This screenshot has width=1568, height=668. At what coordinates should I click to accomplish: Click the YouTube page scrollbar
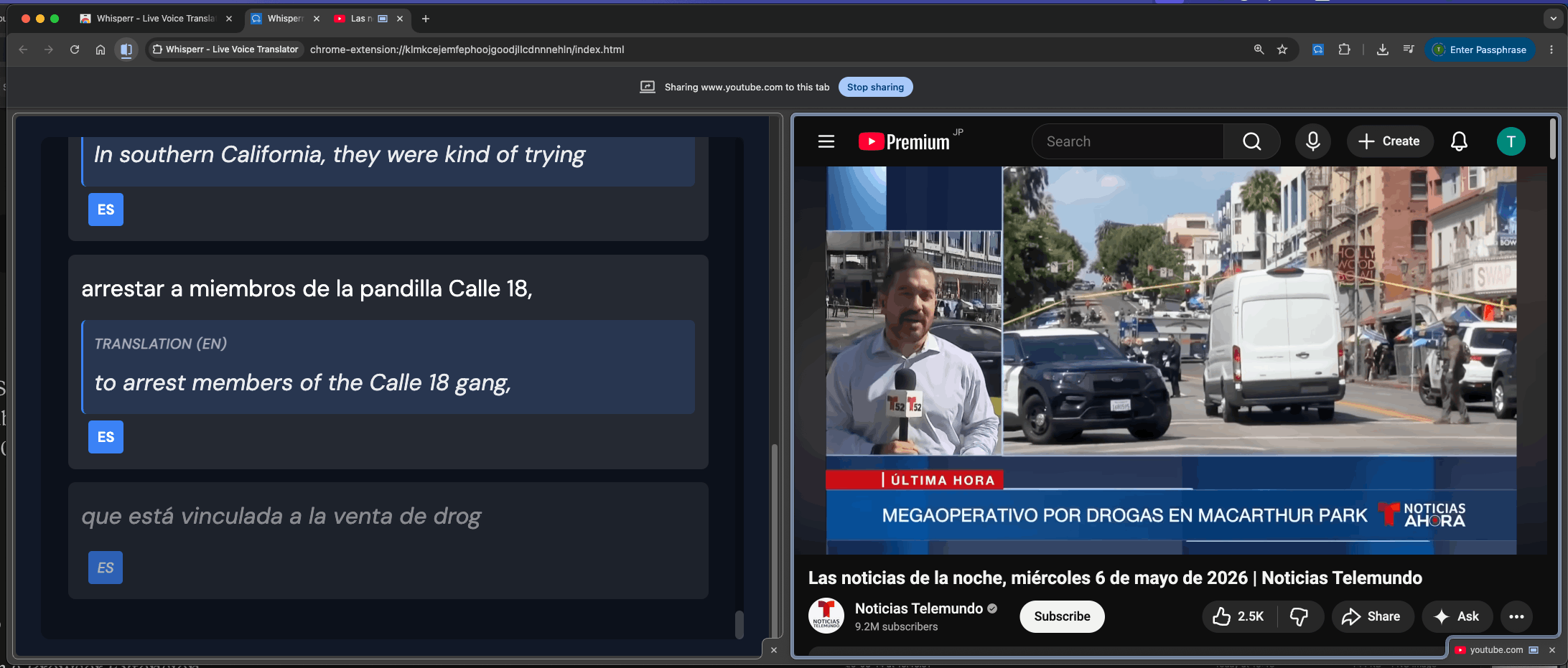coord(1552,138)
